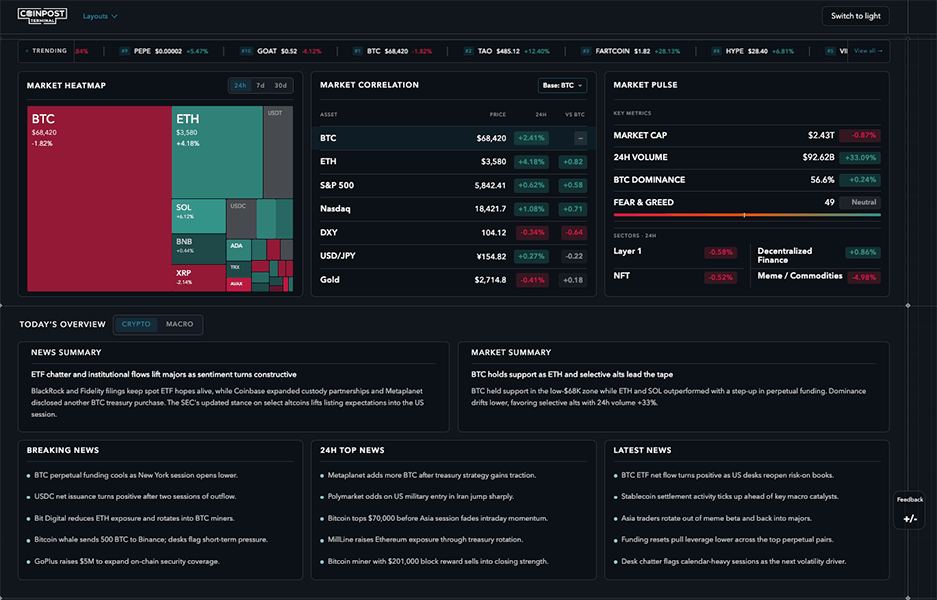Screen dimensions: 937x600
Task: Select GOAT in trending ticker
Action: [280, 51]
